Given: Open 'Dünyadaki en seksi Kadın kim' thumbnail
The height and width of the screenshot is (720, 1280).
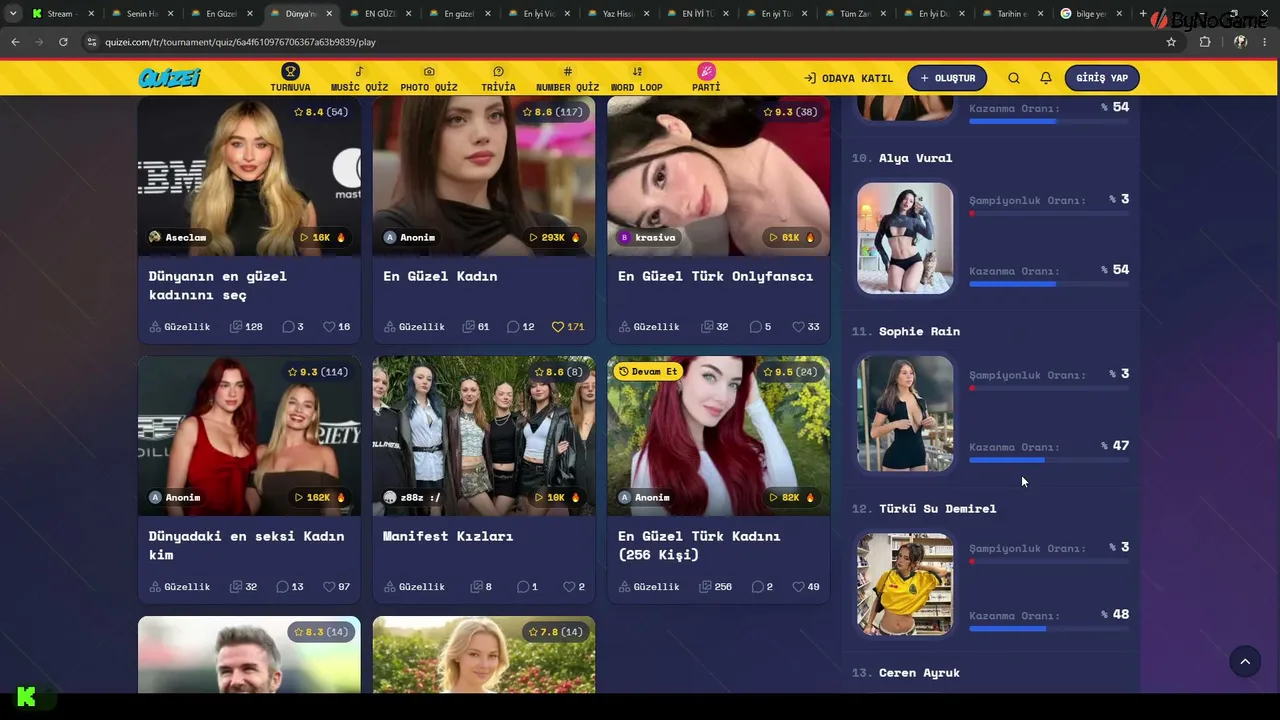Looking at the screenshot, I should click(x=249, y=436).
